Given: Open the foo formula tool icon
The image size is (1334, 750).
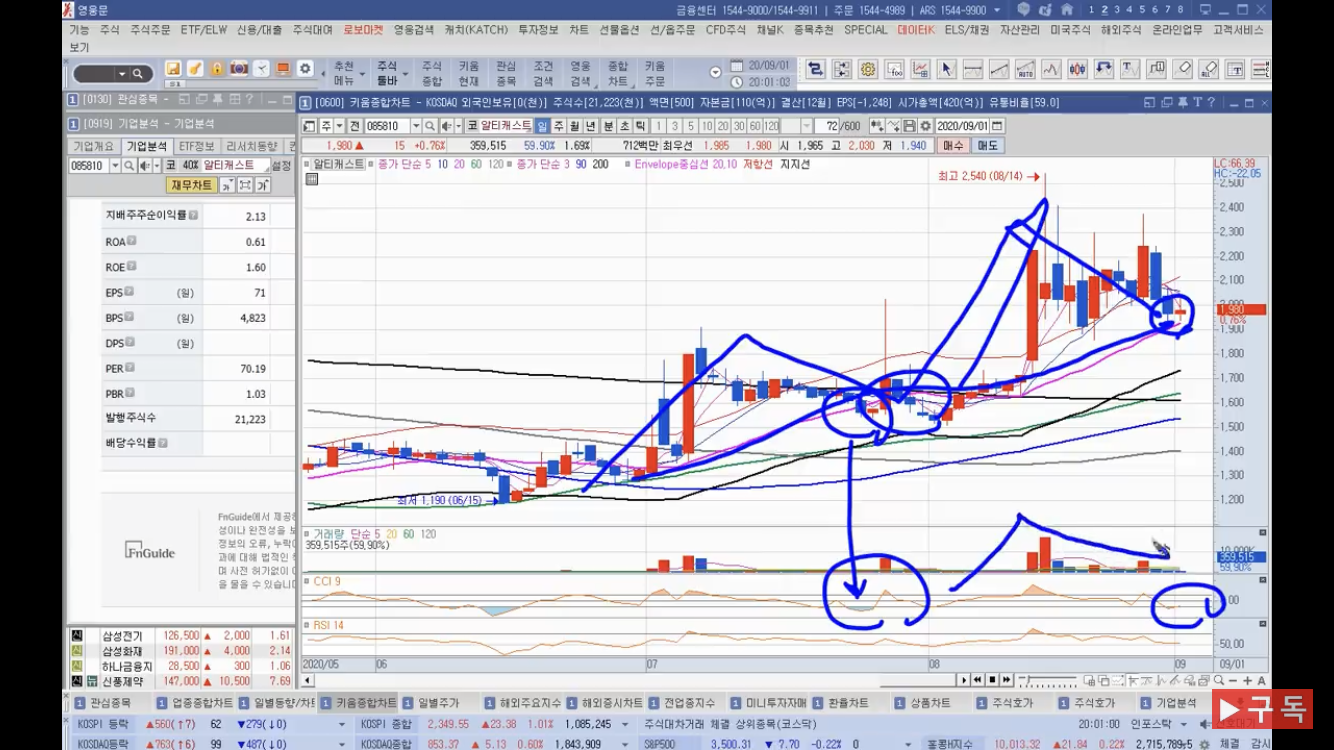Looking at the screenshot, I should coord(894,69).
